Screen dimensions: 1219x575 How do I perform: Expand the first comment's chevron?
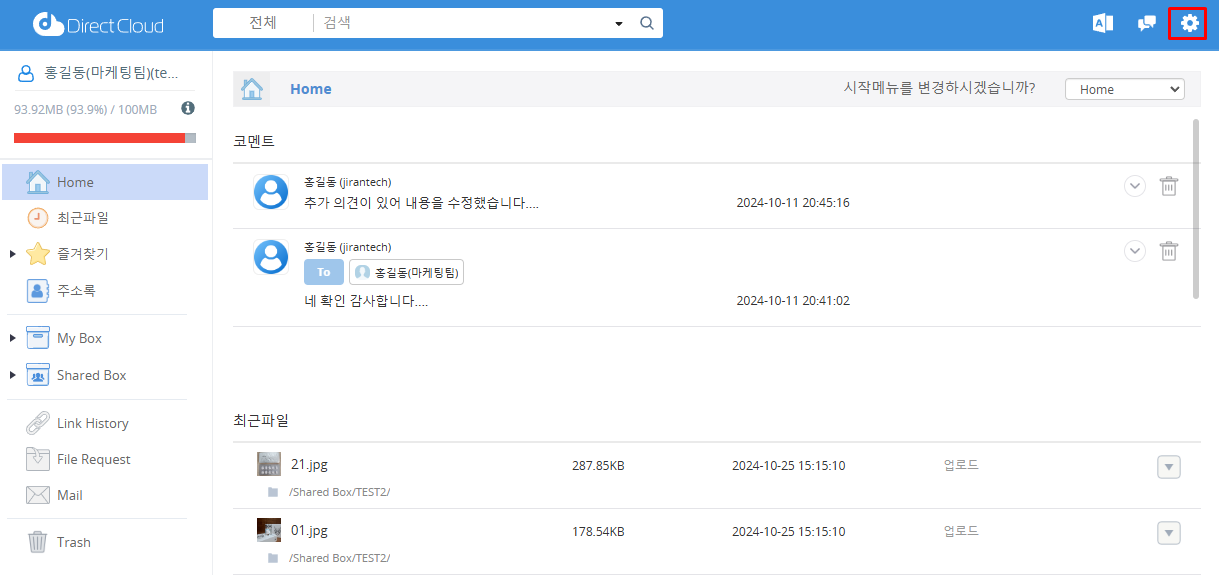pos(1134,186)
